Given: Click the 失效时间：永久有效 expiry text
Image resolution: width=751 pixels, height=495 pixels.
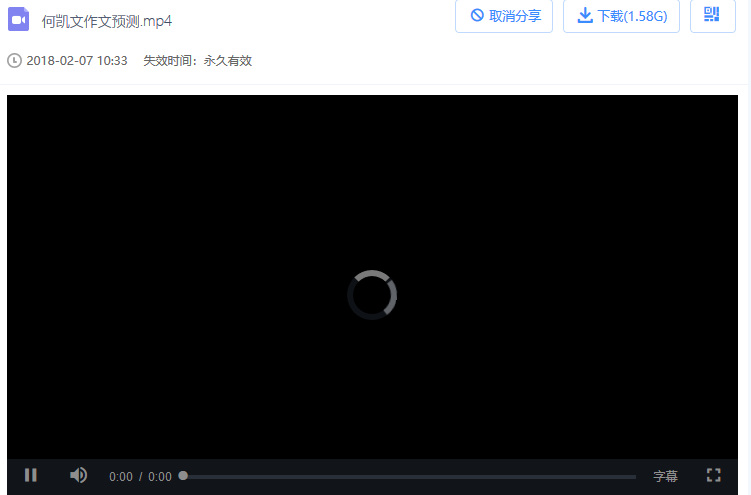Looking at the screenshot, I should coord(197,61).
